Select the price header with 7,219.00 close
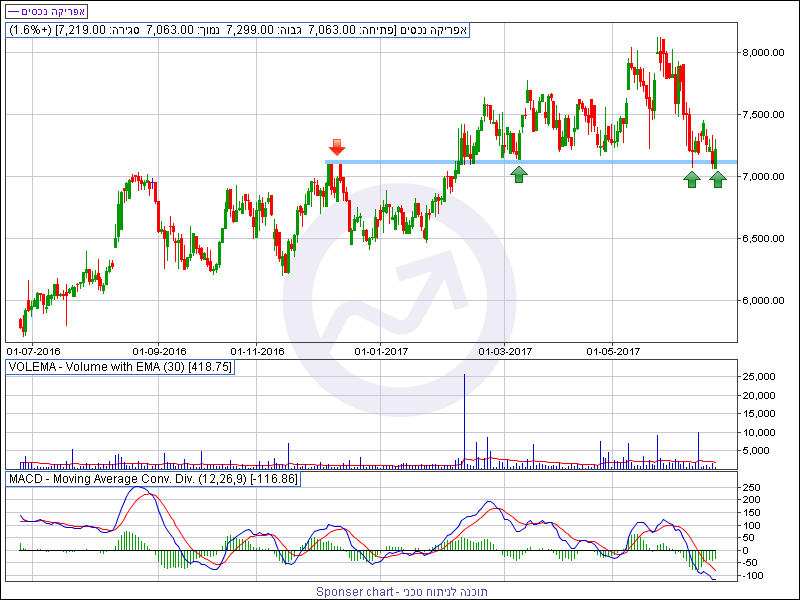This screenshot has height=600, width=800. [x=237, y=30]
